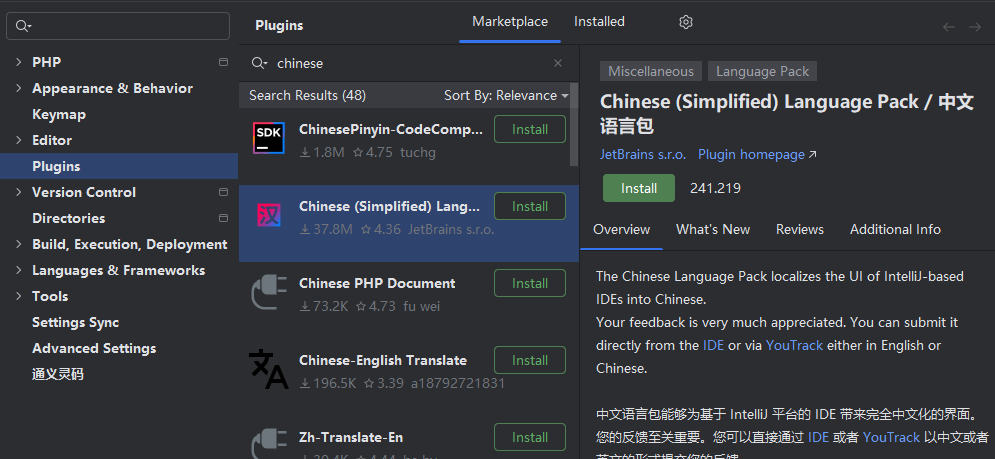Select Directories in settings tree
Image resolution: width=995 pixels, height=459 pixels.
tap(69, 218)
